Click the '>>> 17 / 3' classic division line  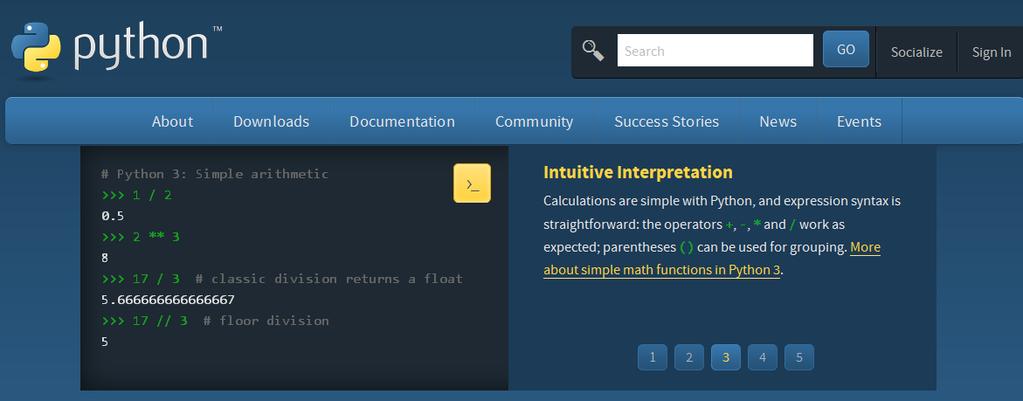point(282,279)
